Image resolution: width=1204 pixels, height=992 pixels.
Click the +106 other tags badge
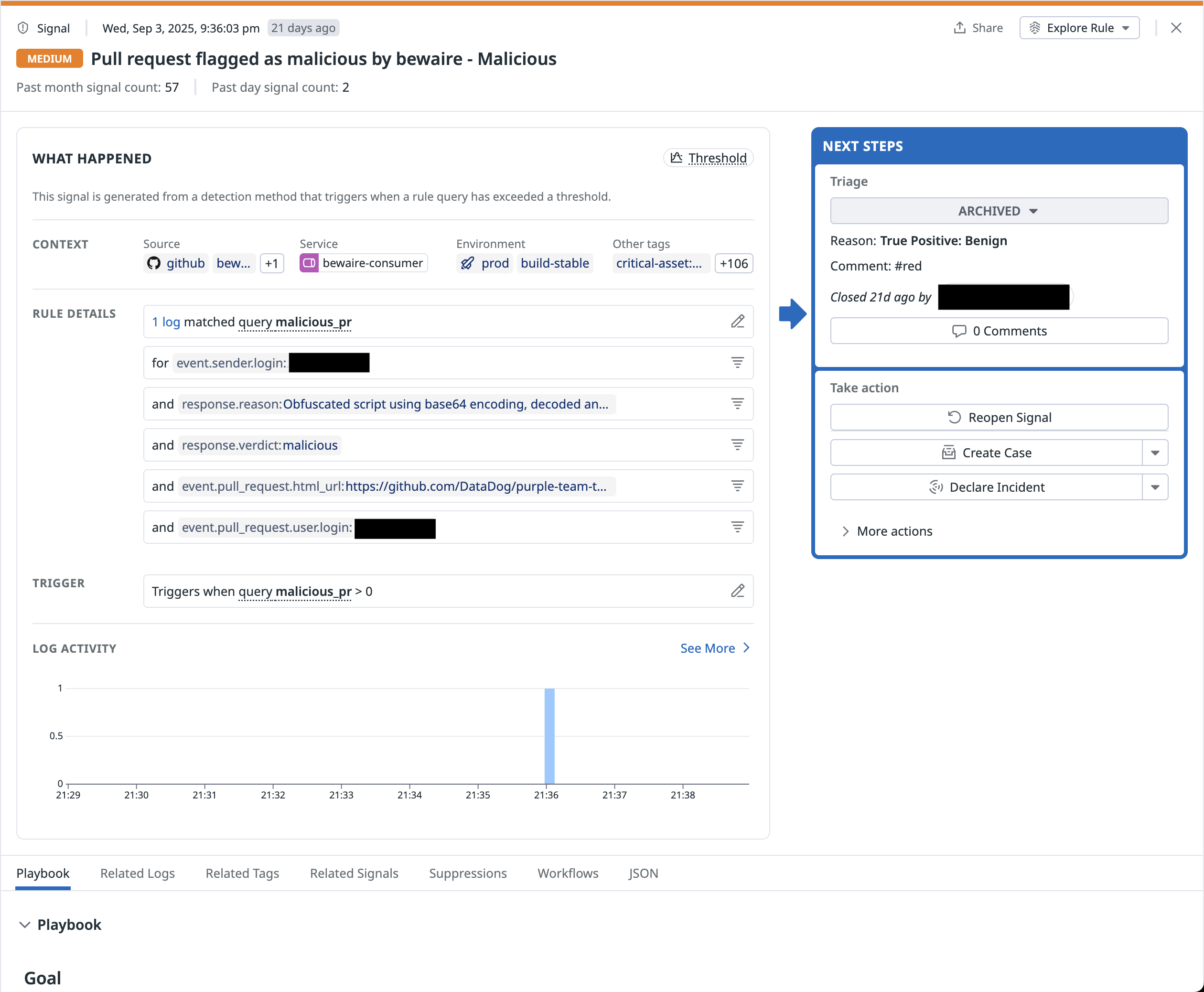(734, 263)
